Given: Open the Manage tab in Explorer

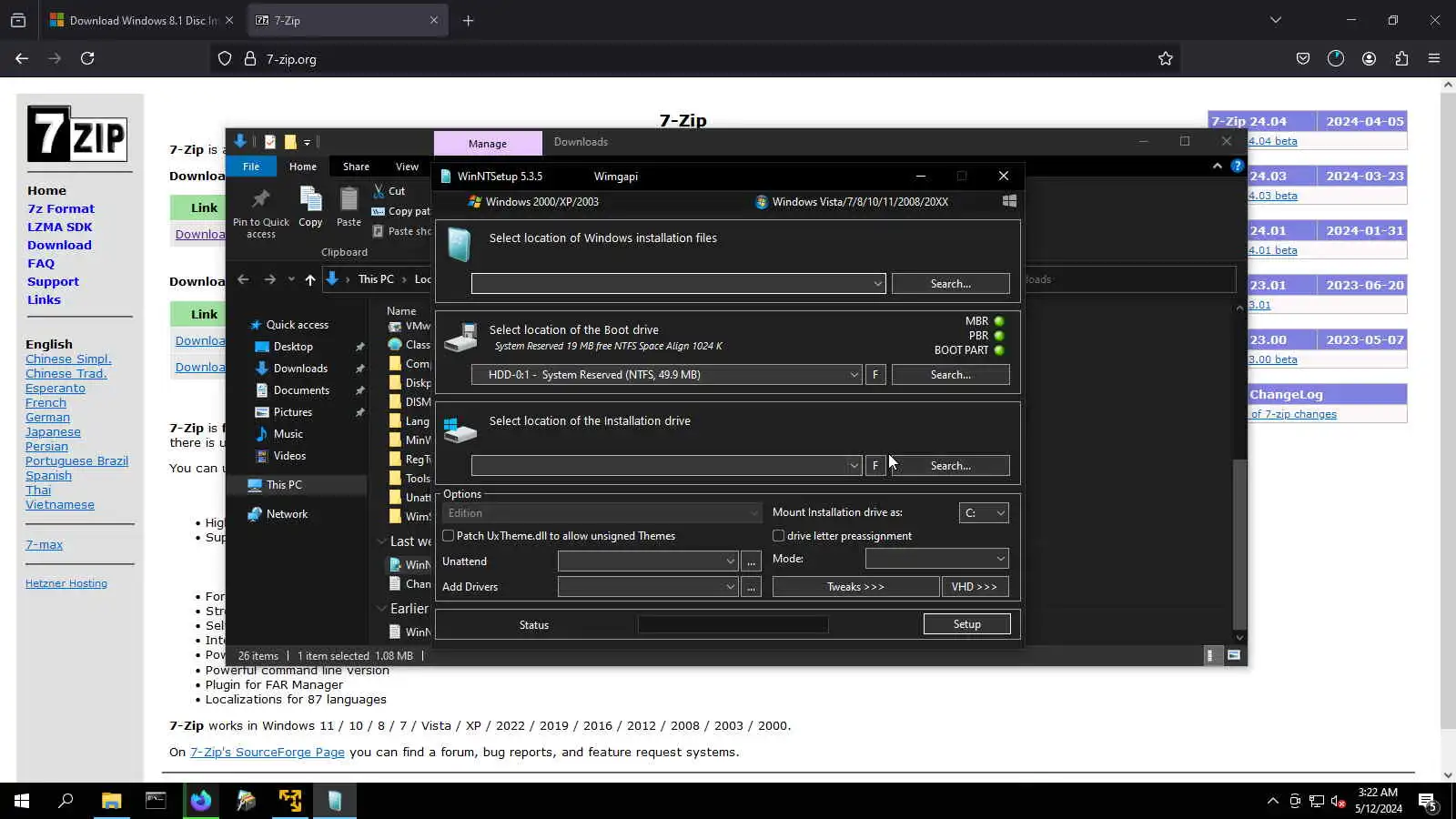Looking at the screenshot, I should coord(488,144).
